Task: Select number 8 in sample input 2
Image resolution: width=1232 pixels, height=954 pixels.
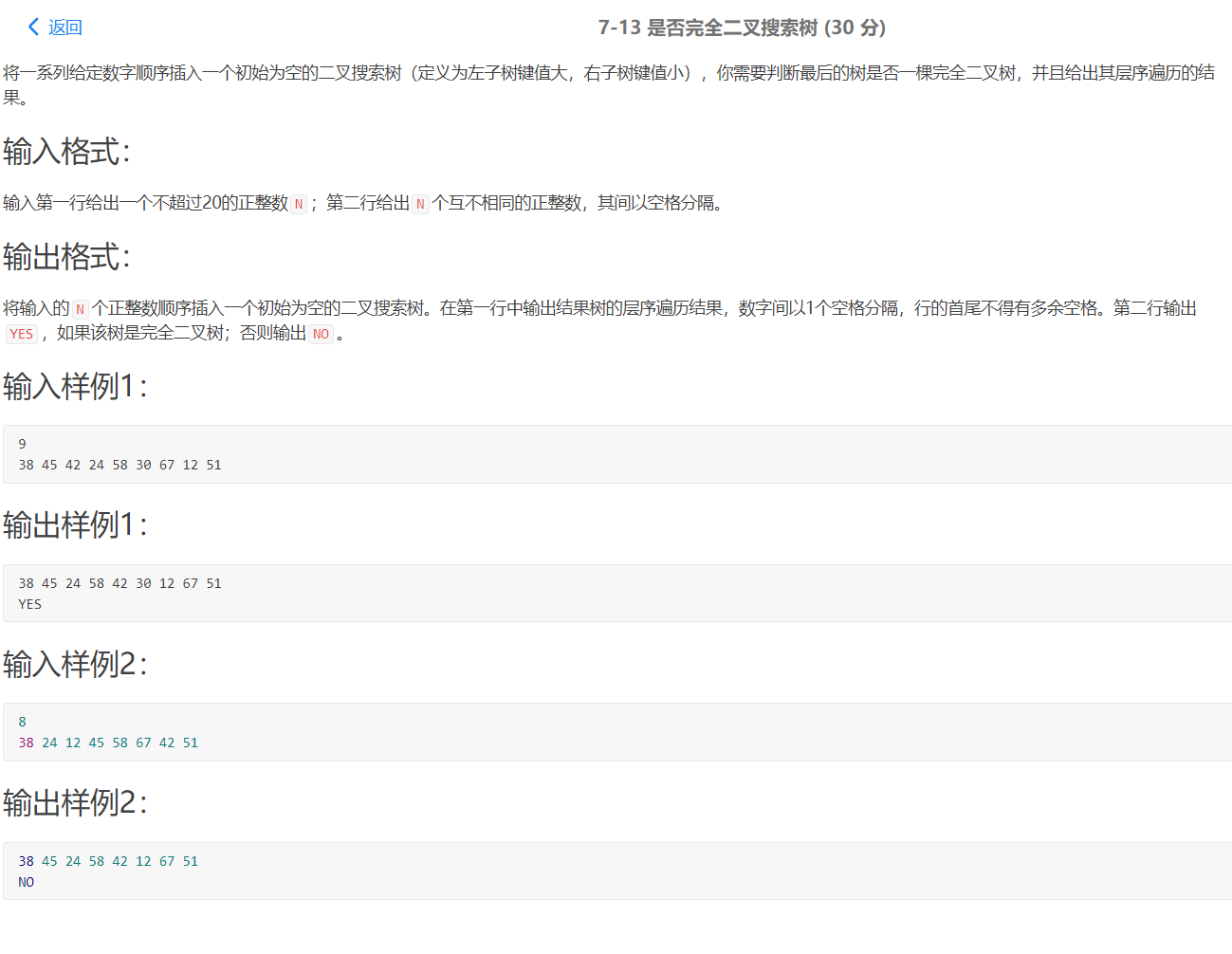Action: pyautogui.click(x=22, y=721)
